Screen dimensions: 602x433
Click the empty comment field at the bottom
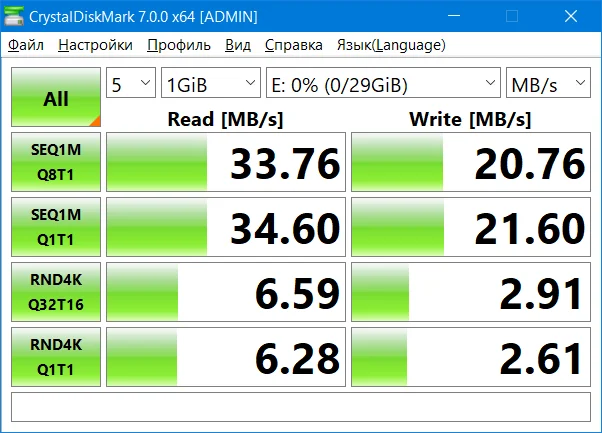point(301,407)
